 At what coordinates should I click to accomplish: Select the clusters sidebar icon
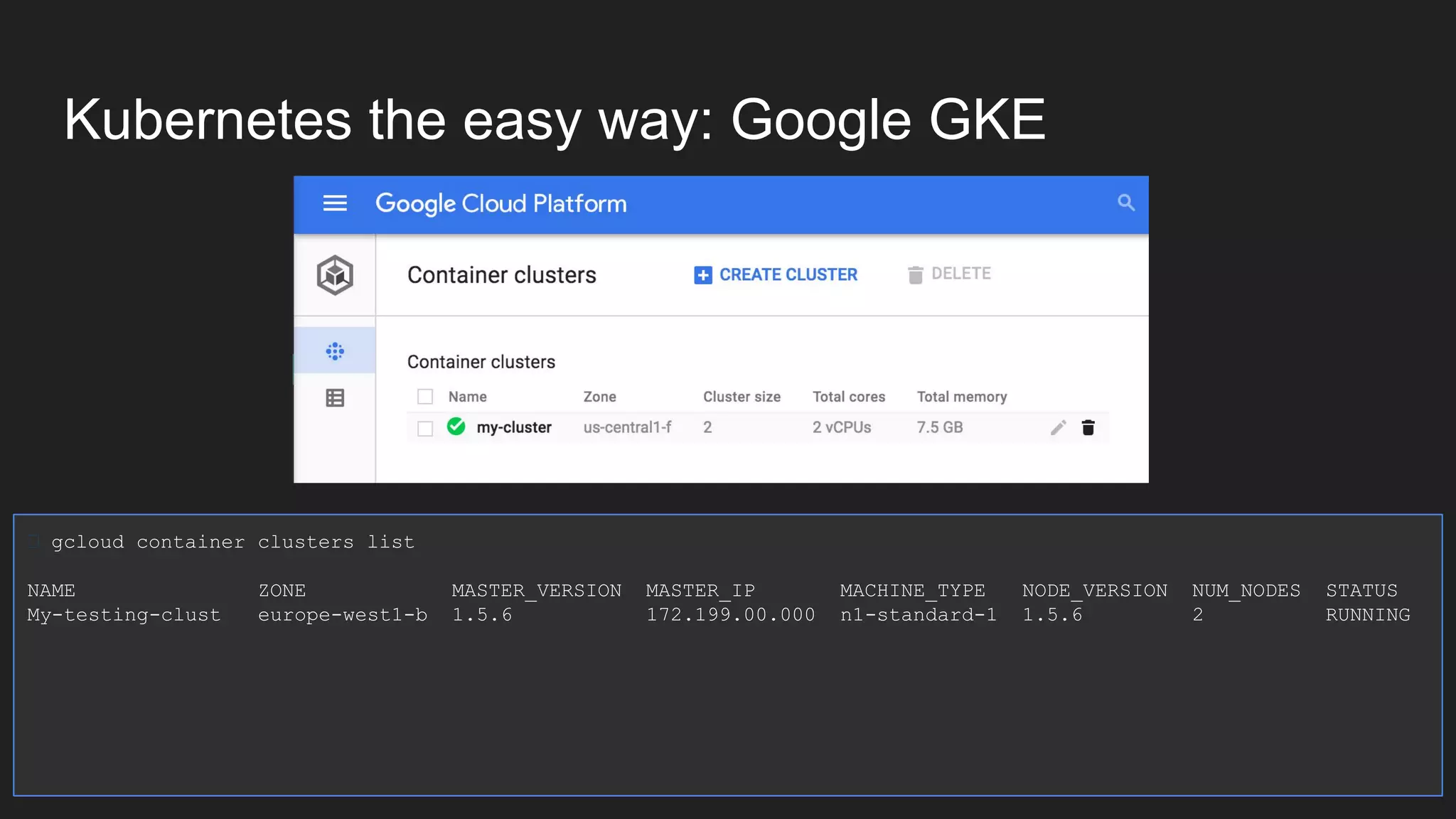click(335, 350)
